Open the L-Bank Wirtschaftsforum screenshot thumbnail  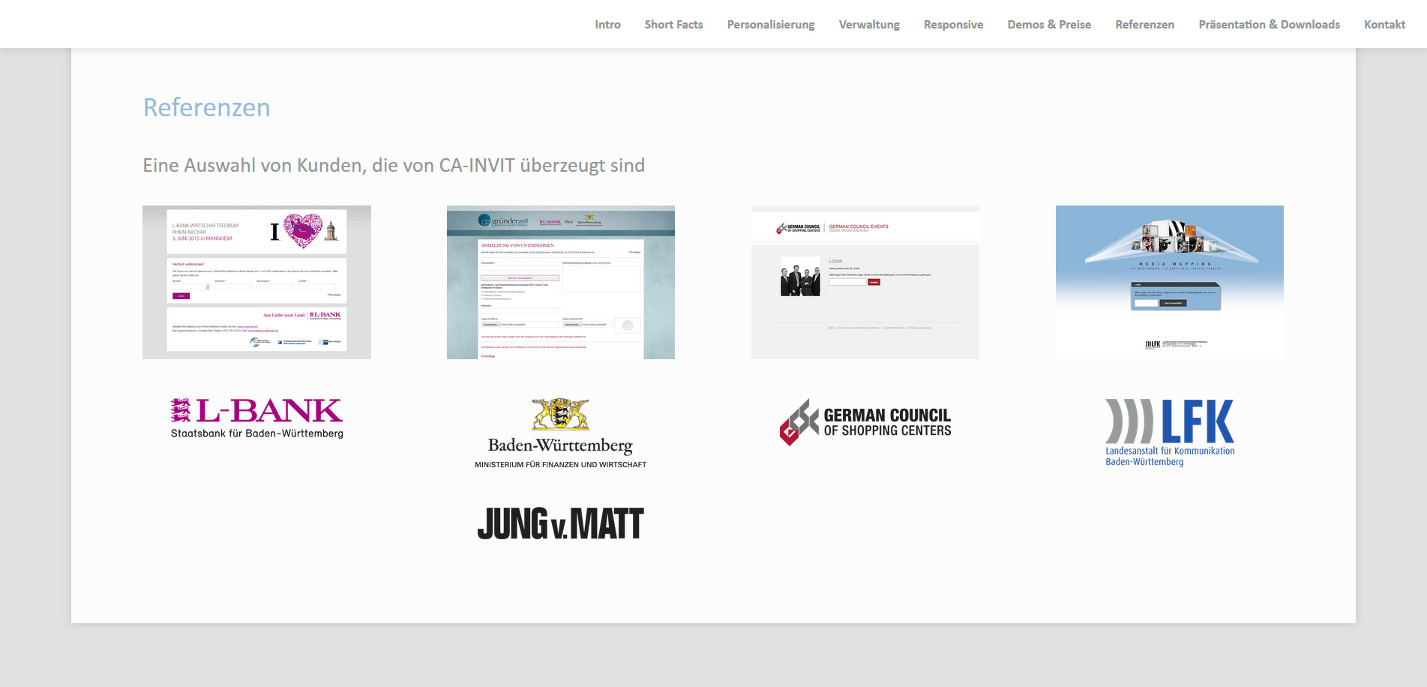[257, 282]
